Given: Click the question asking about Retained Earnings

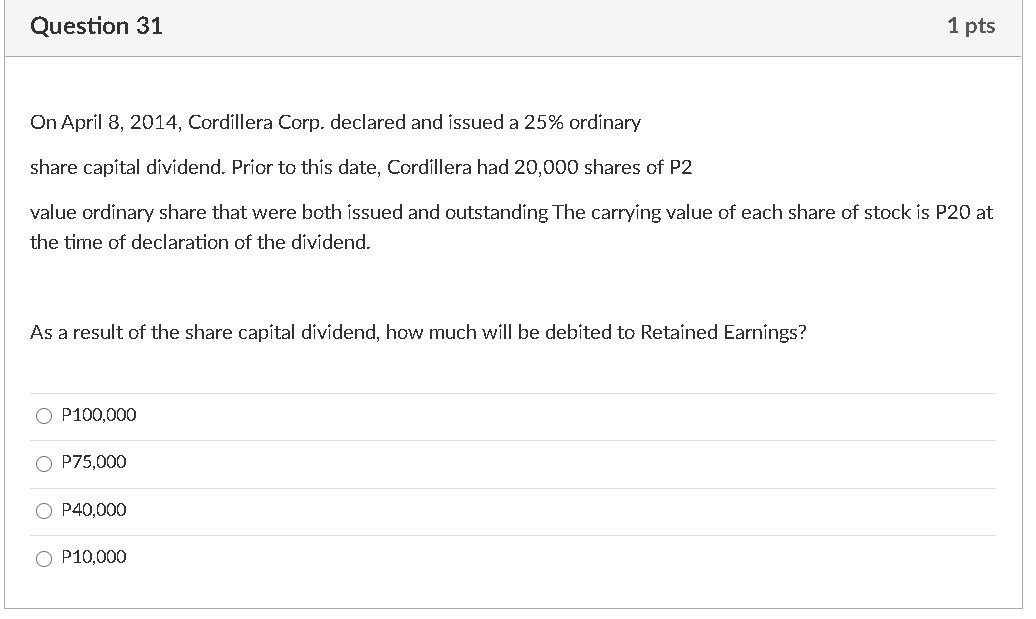Looking at the screenshot, I should click(x=418, y=331).
